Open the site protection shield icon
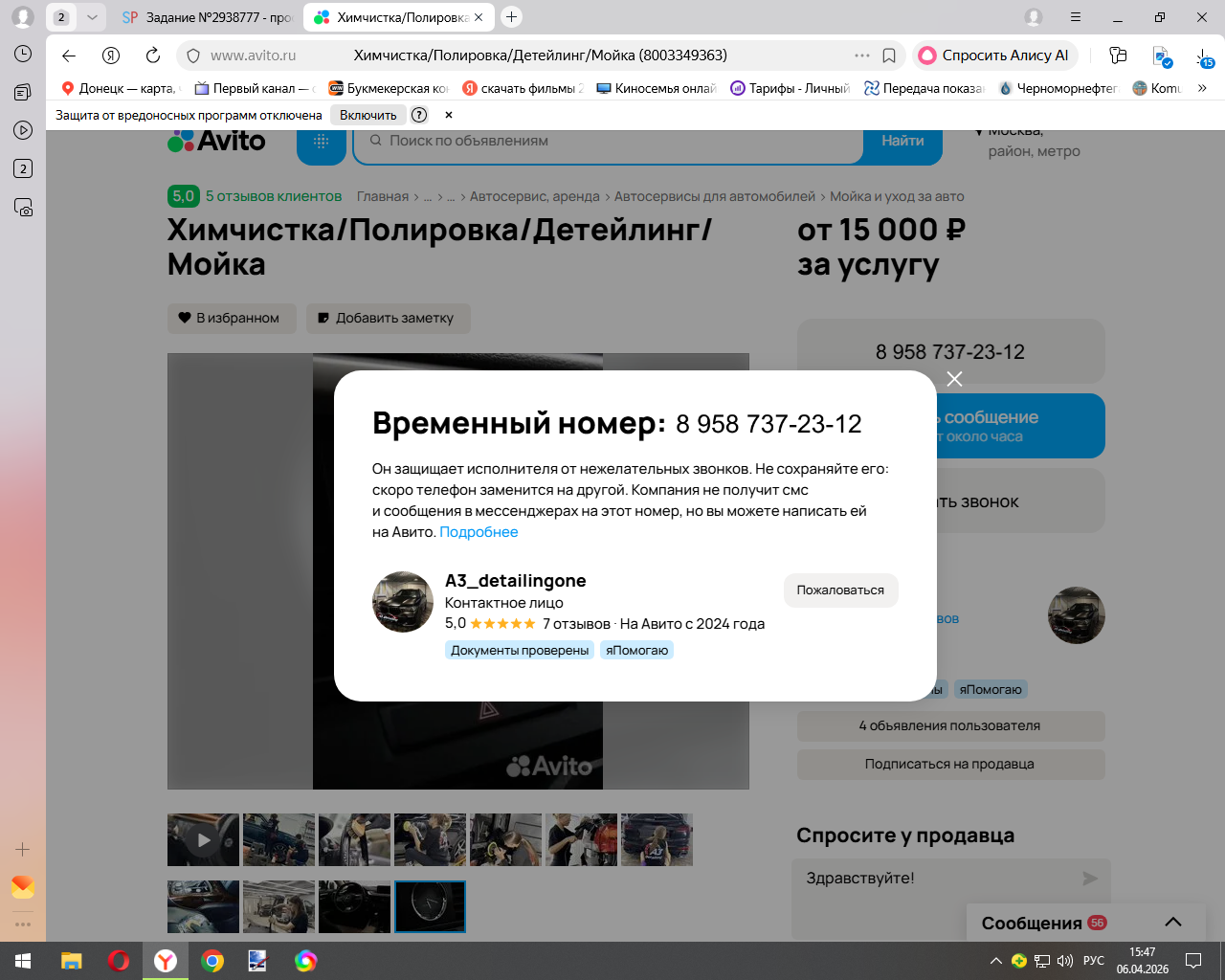 click(193, 56)
